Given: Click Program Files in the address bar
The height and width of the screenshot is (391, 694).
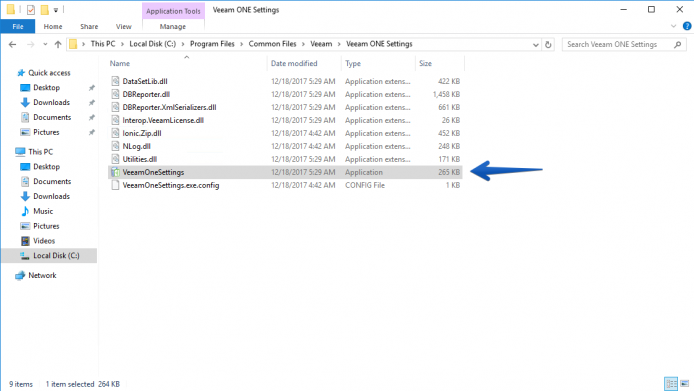Looking at the screenshot, I should pos(212,44).
